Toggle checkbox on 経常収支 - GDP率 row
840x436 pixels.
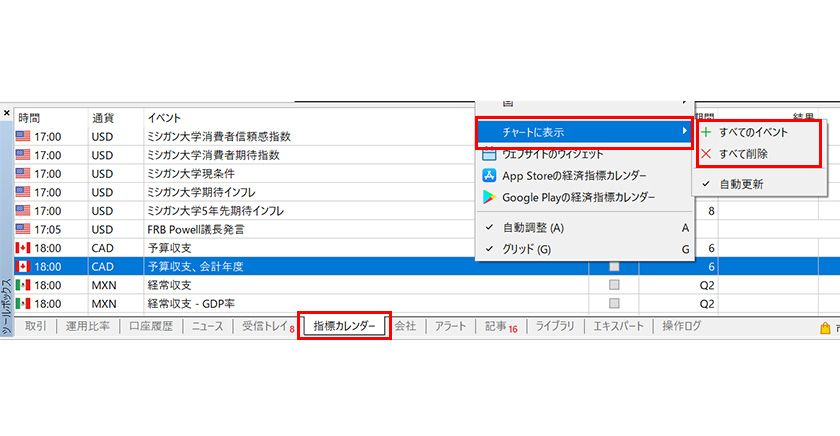[614, 303]
